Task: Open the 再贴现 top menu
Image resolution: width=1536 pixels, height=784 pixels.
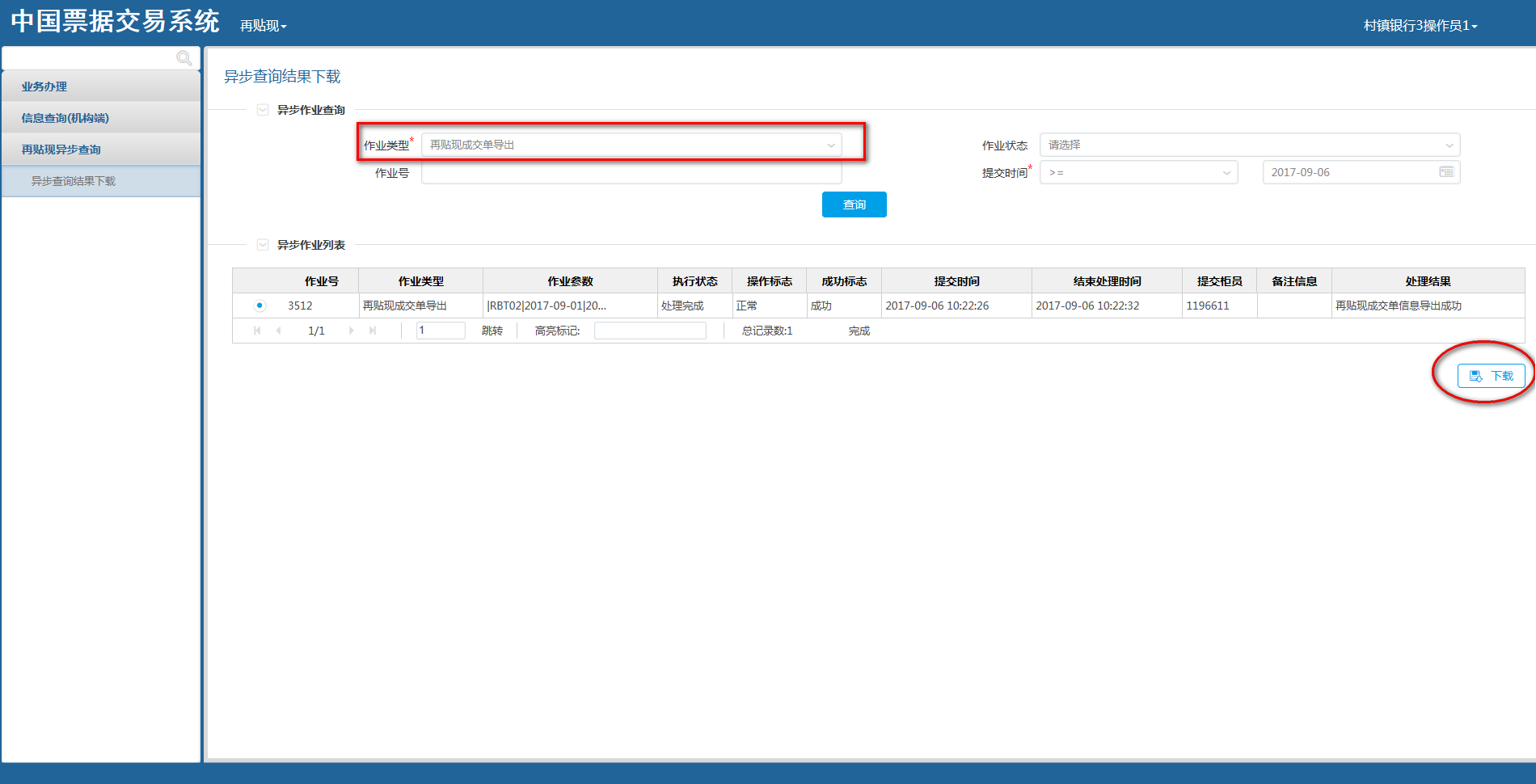Action: point(264,26)
